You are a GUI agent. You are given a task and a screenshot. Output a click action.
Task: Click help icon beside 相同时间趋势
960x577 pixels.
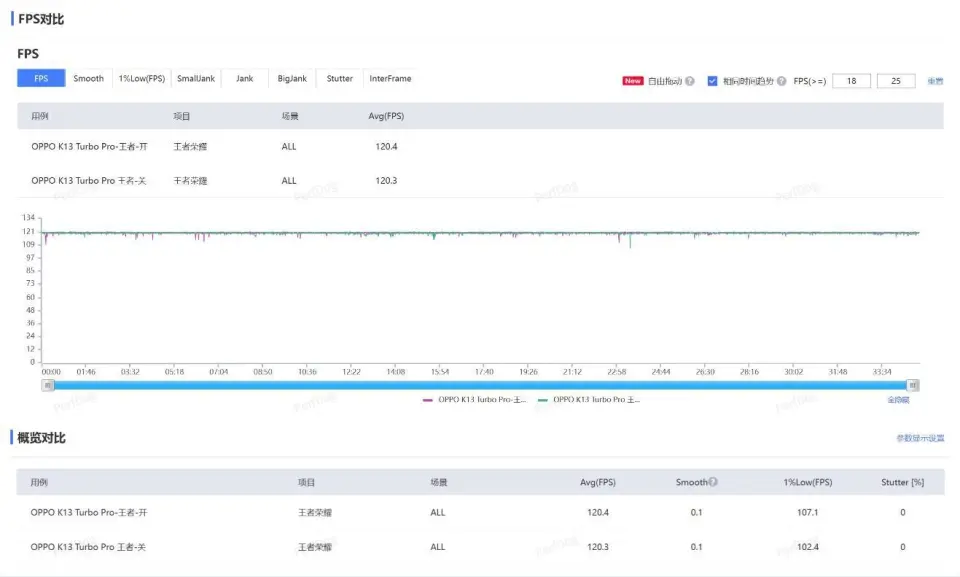click(x=782, y=81)
